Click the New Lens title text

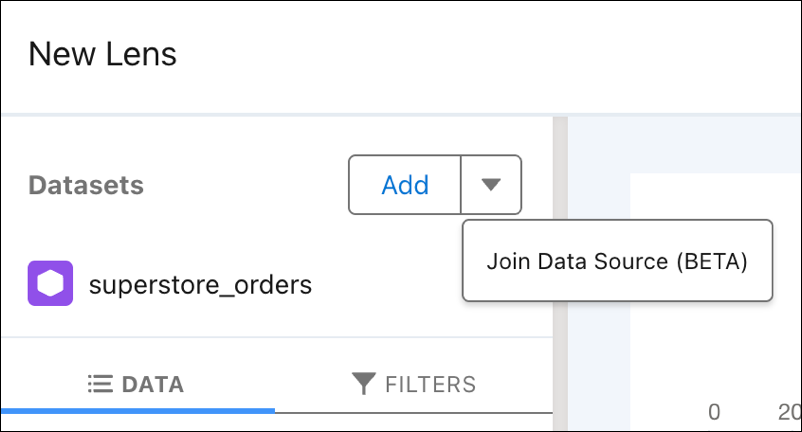coord(102,54)
